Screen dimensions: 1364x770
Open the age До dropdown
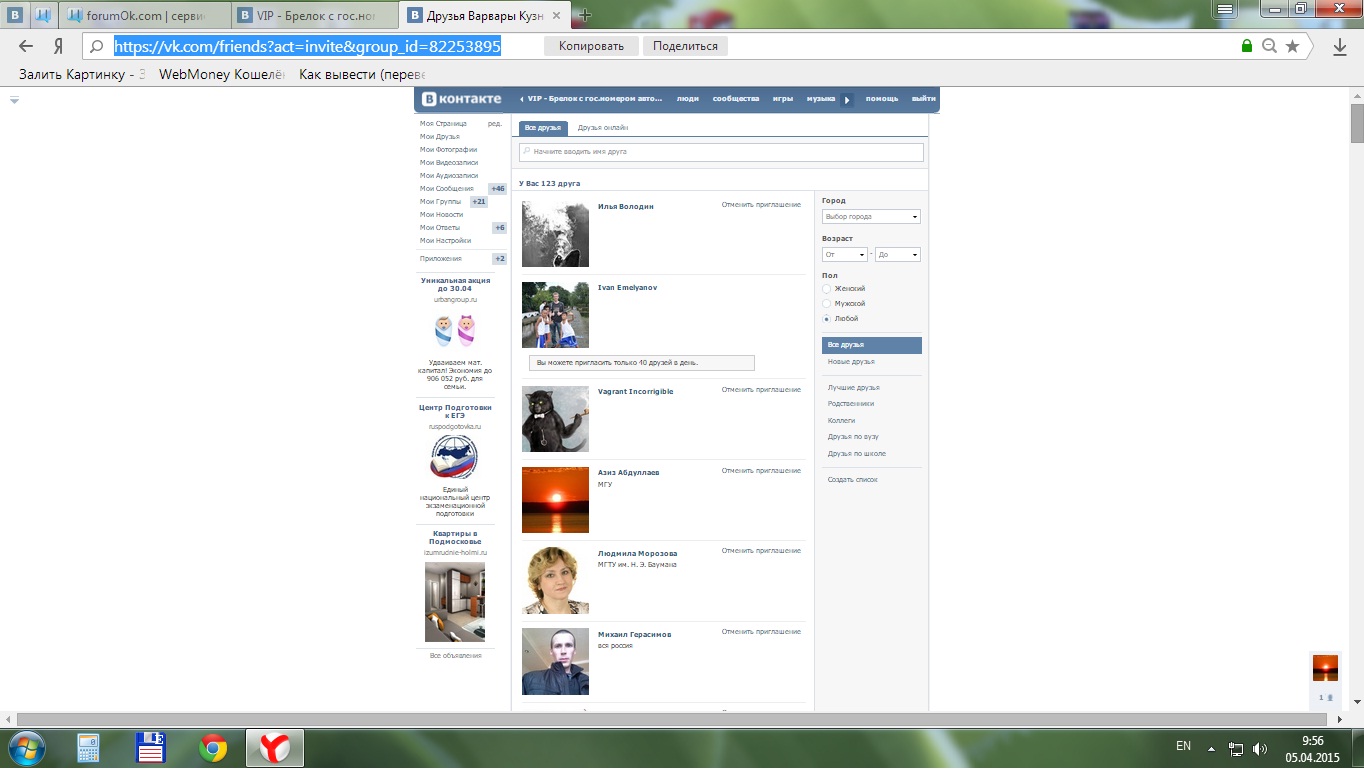click(897, 255)
